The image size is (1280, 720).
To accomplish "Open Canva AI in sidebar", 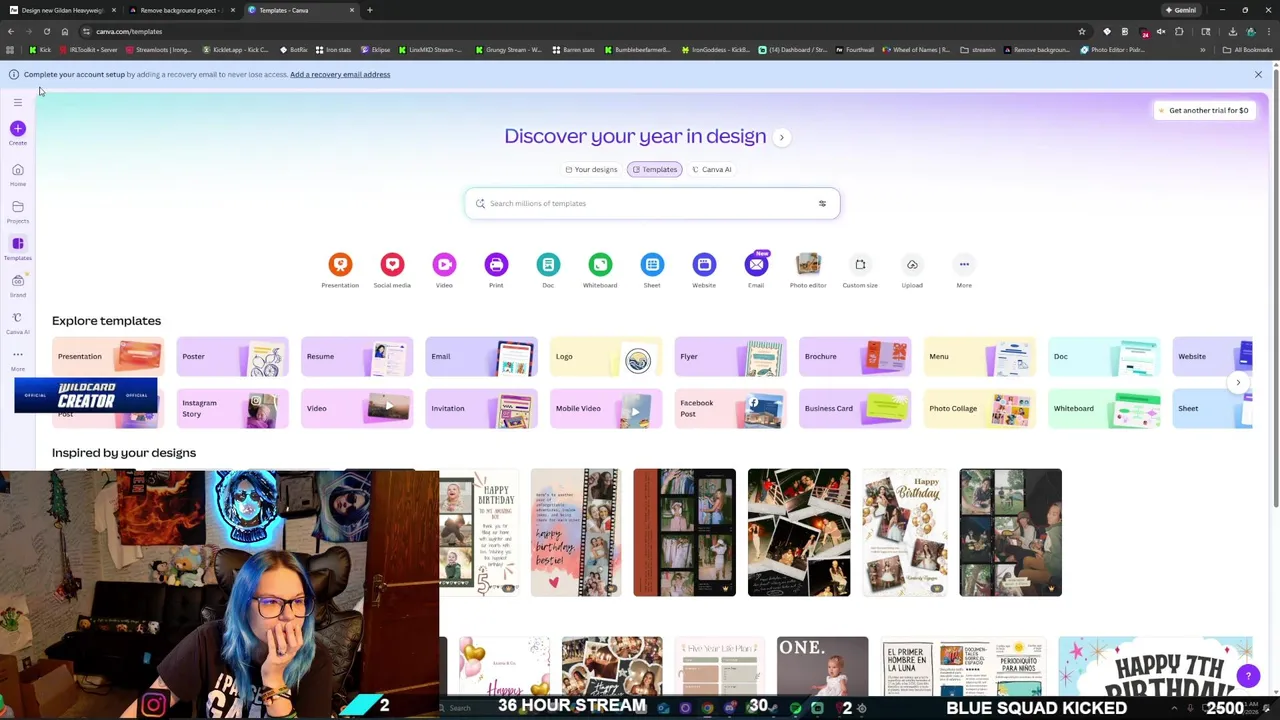I will [x=17, y=322].
